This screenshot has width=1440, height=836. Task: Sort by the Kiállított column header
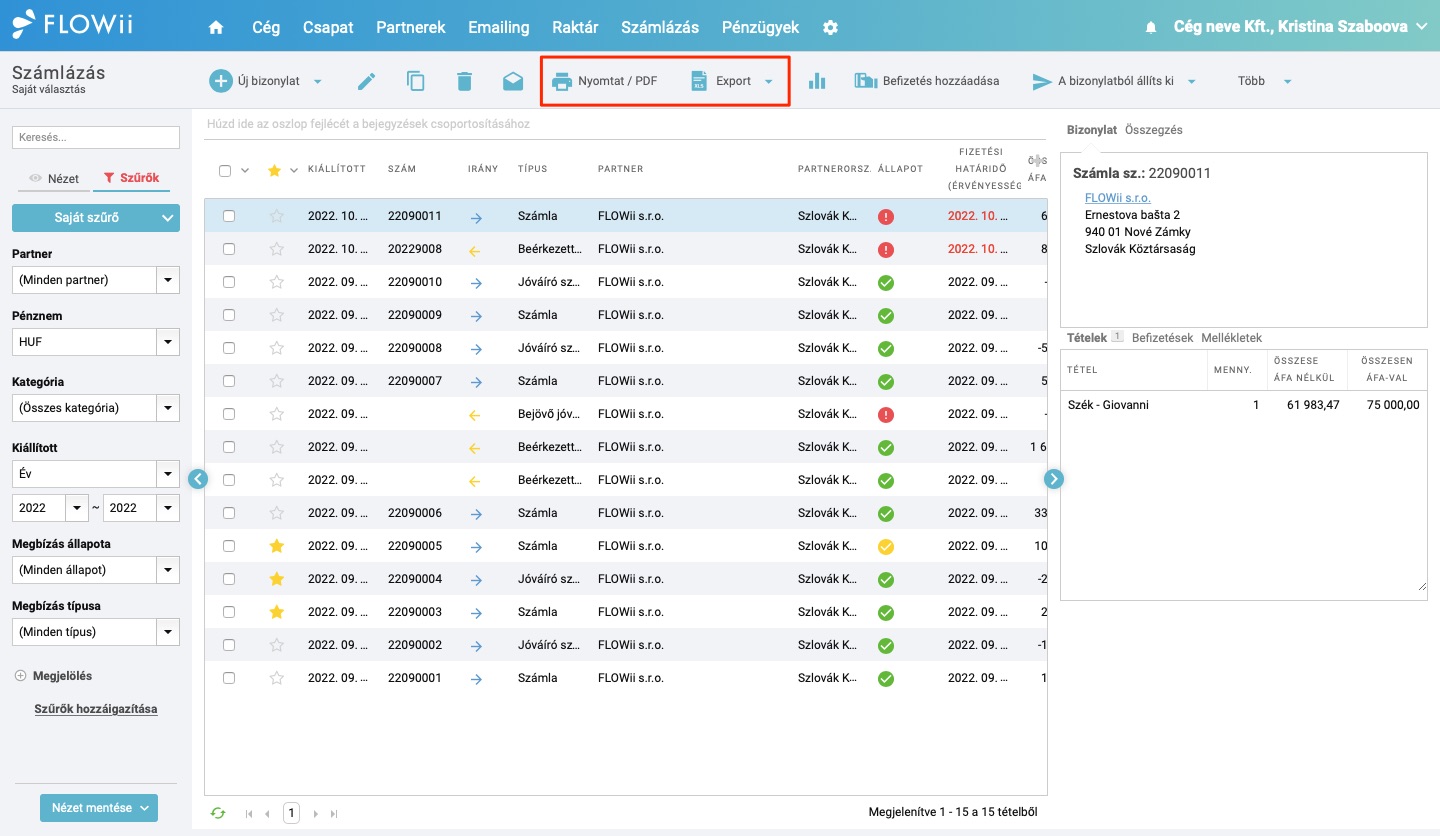pos(335,169)
